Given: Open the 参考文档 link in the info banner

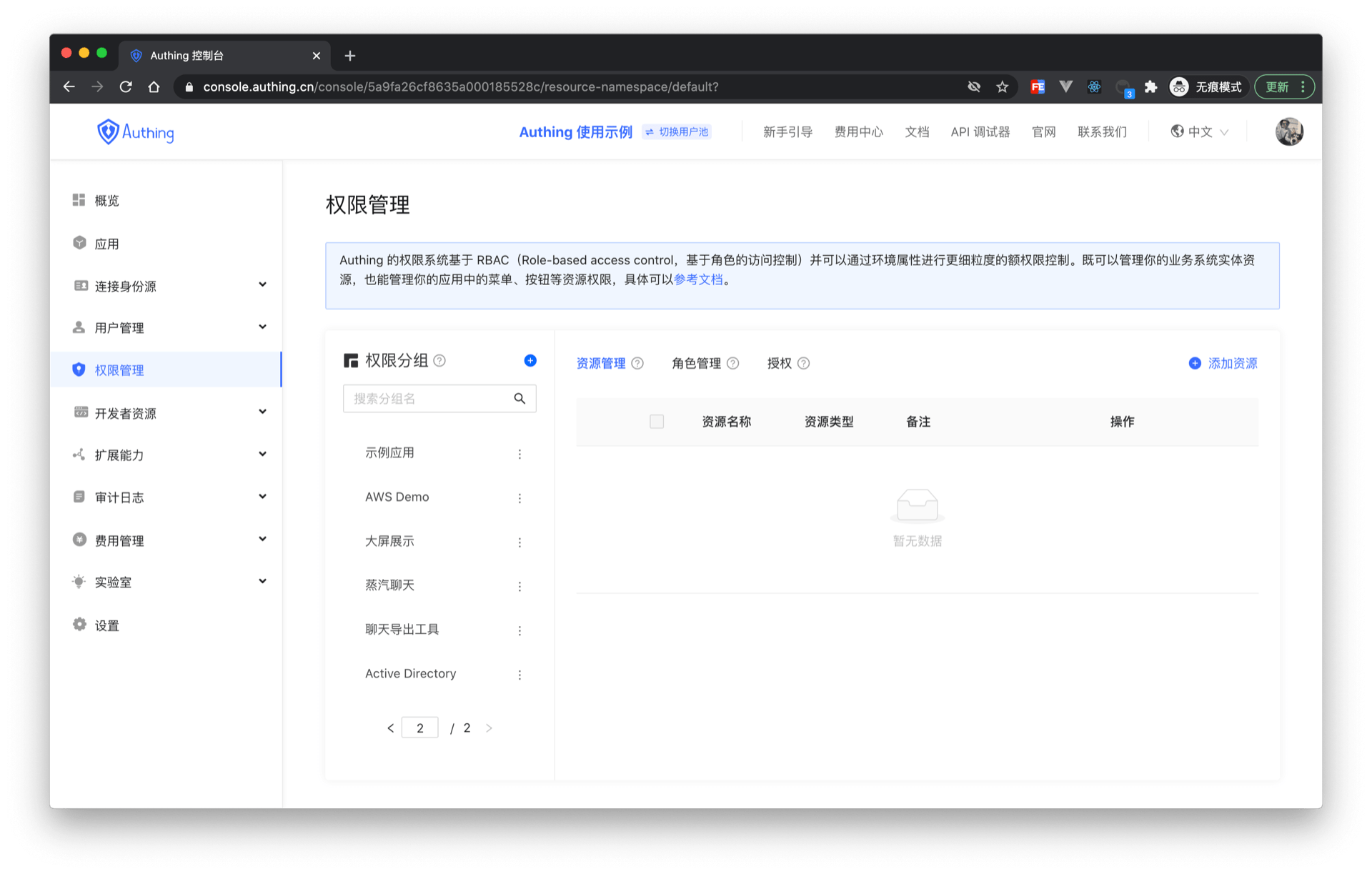Looking at the screenshot, I should (x=698, y=280).
